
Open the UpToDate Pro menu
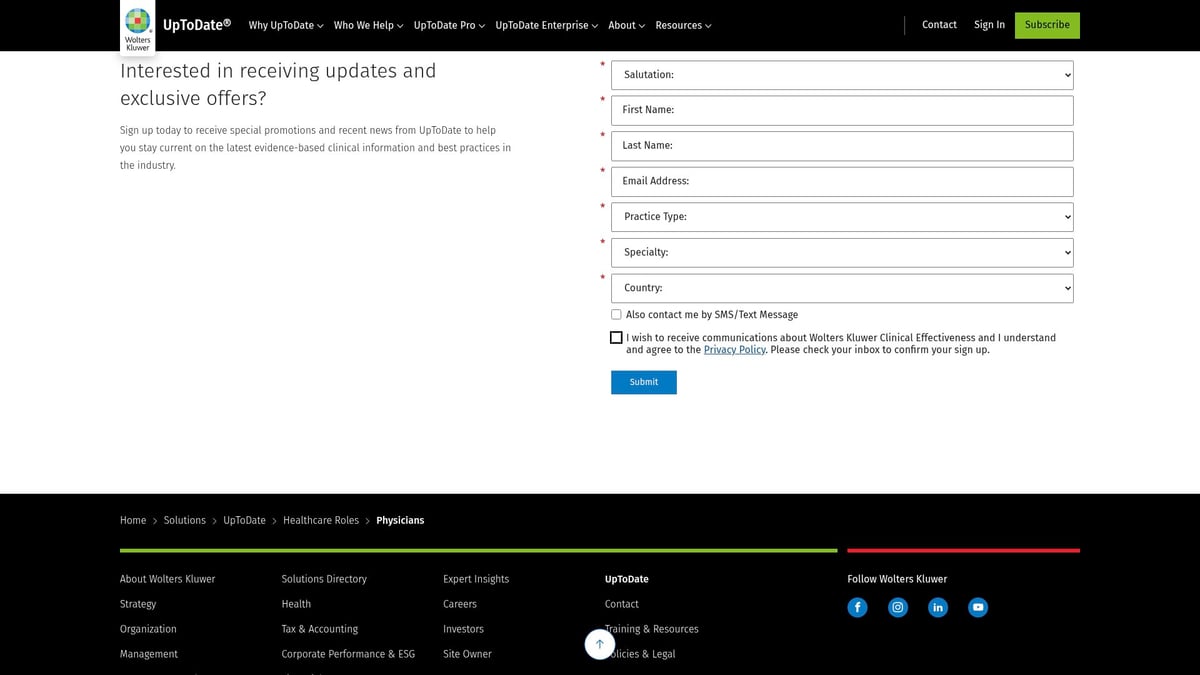tap(449, 26)
